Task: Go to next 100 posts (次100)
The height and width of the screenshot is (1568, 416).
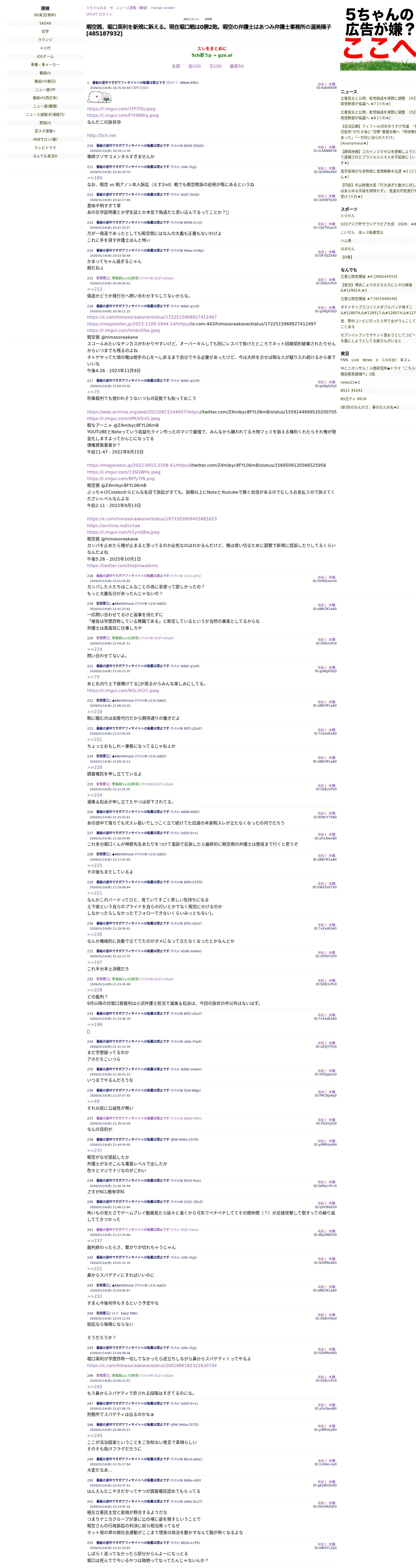Action: click(215, 66)
